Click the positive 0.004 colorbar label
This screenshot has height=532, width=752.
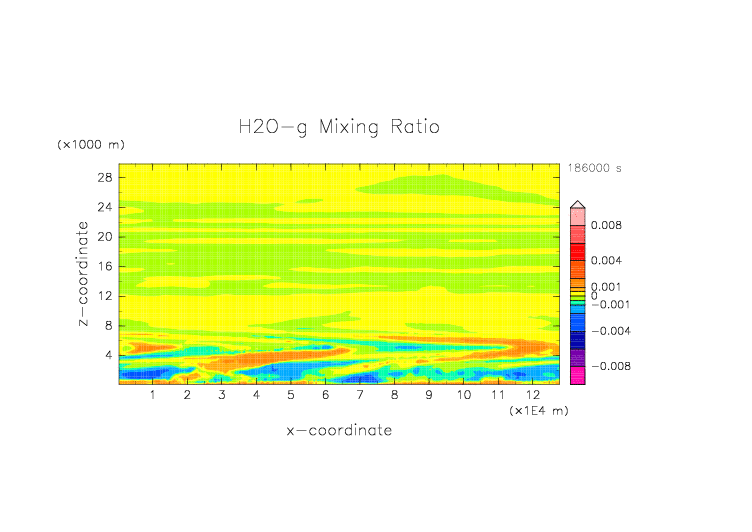(606, 260)
